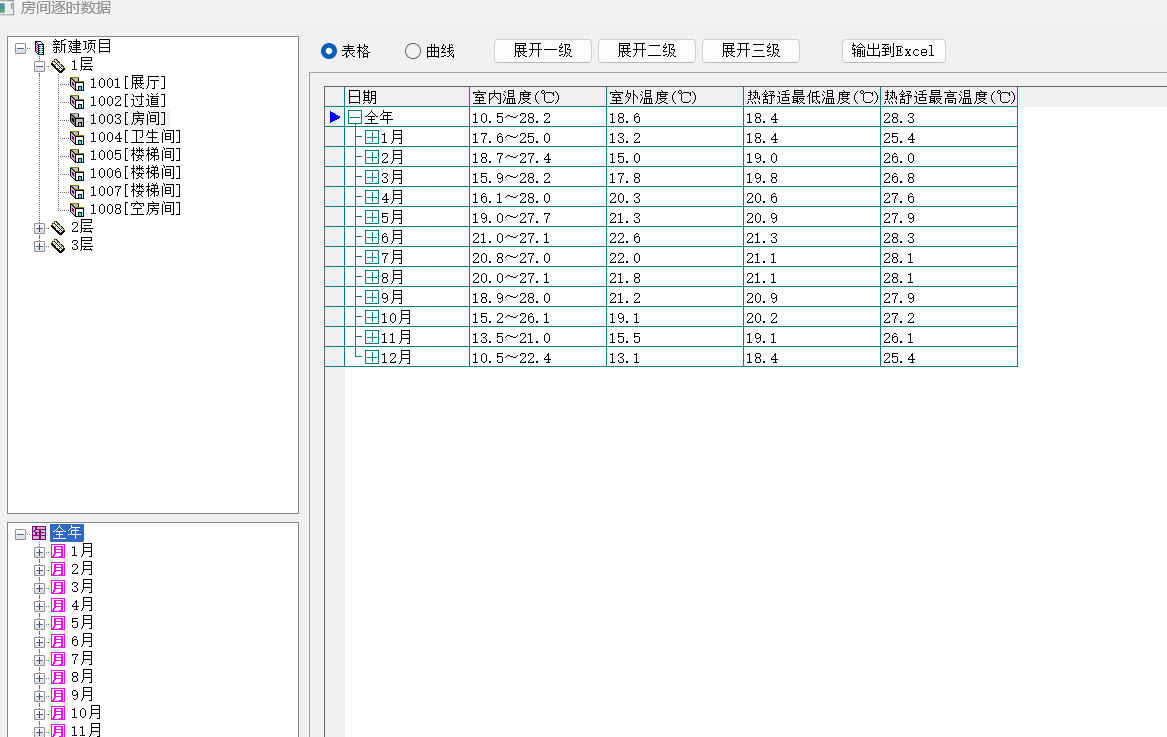This screenshot has height=737, width=1167.
Task: Collapse the 全年 row in table
Action: tap(354, 118)
